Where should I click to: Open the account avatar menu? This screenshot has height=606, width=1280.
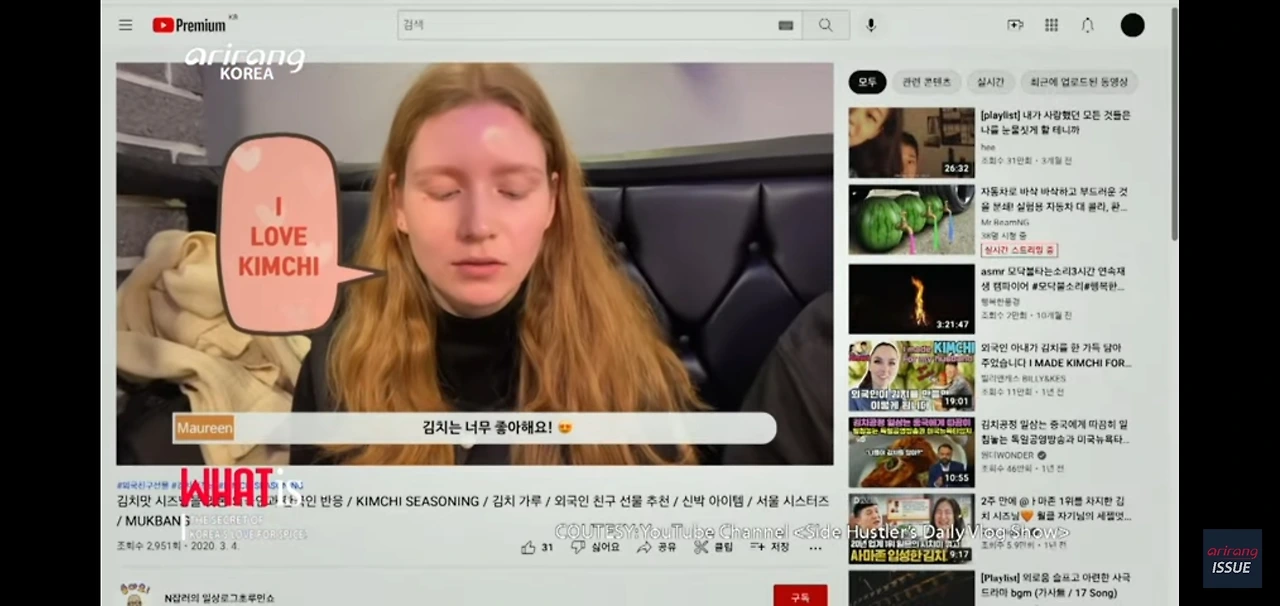[x=1132, y=25]
